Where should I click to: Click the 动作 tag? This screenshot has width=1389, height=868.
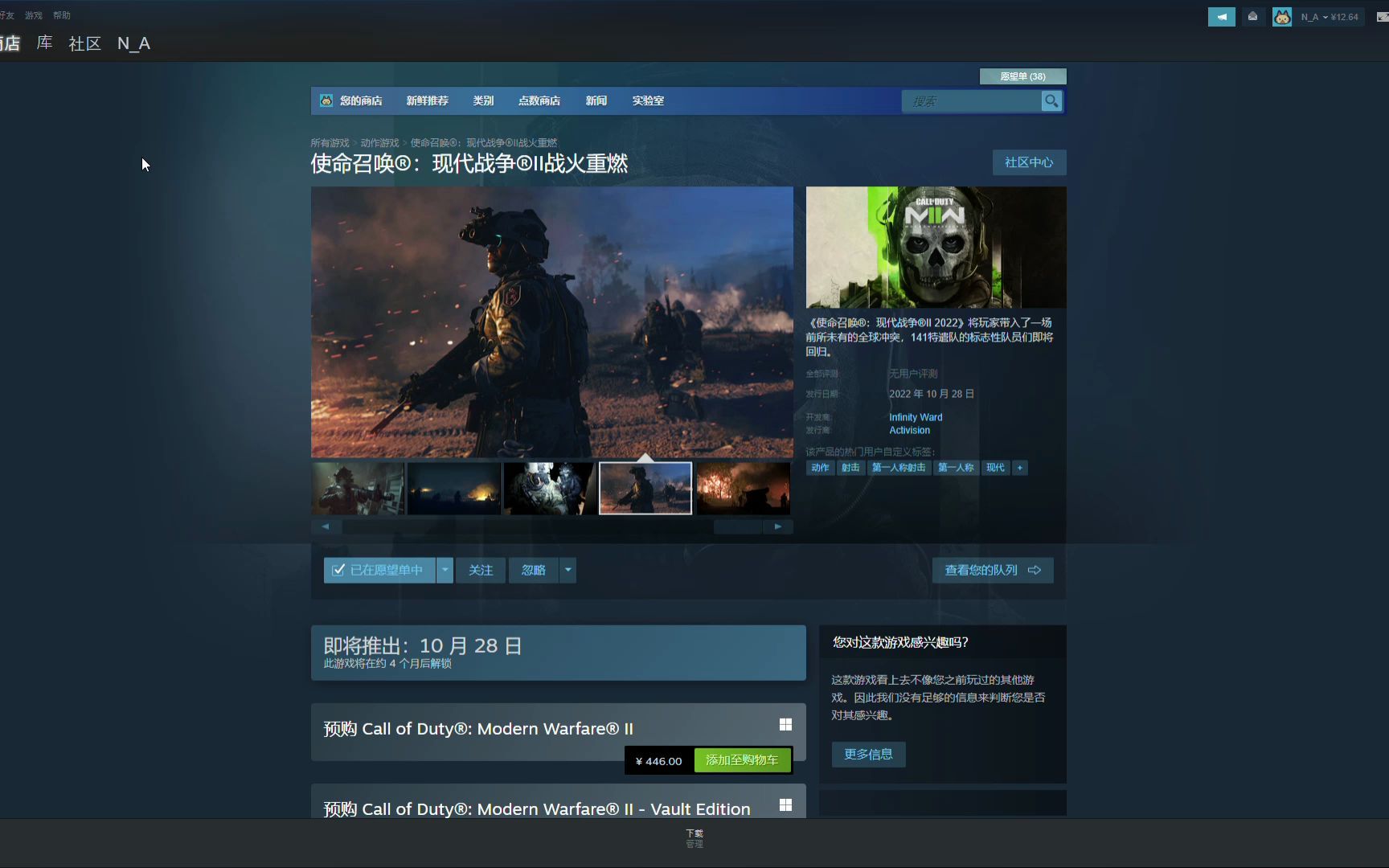[820, 468]
